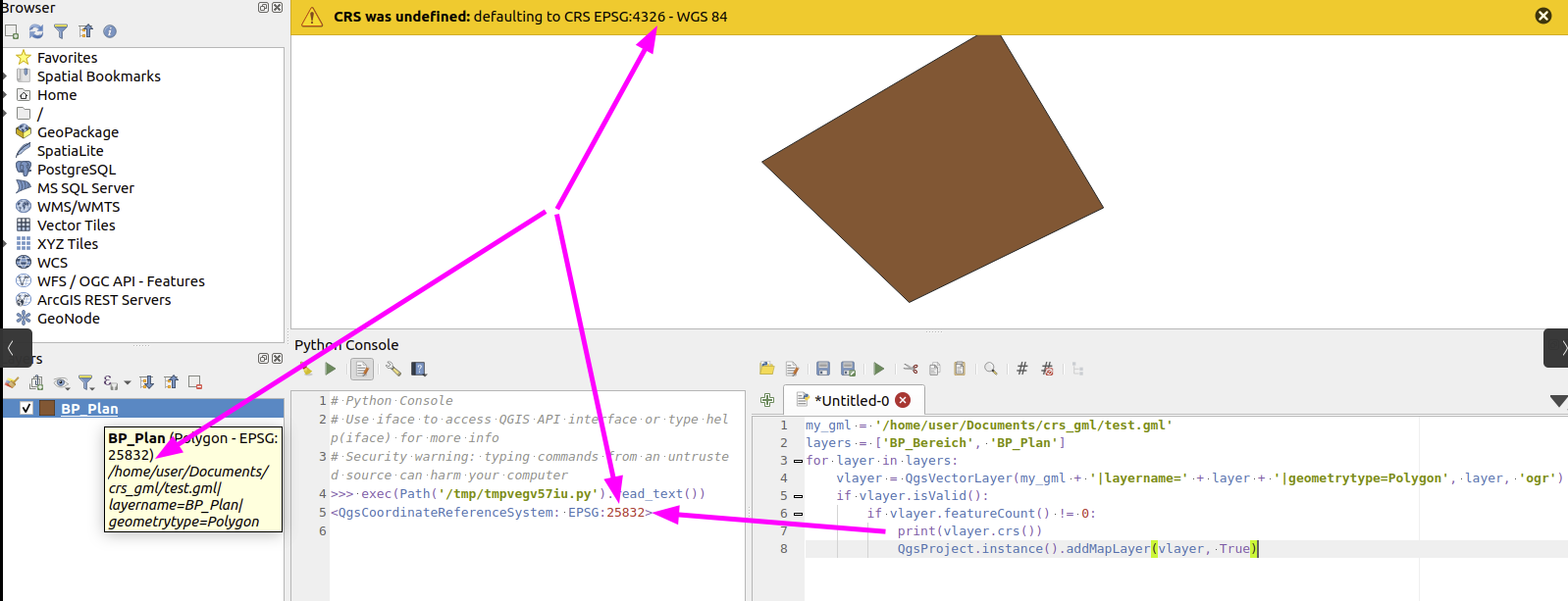Uncheck BP_Plan layer visibility checkbox
1568x601 pixels.
[x=26, y=408]
